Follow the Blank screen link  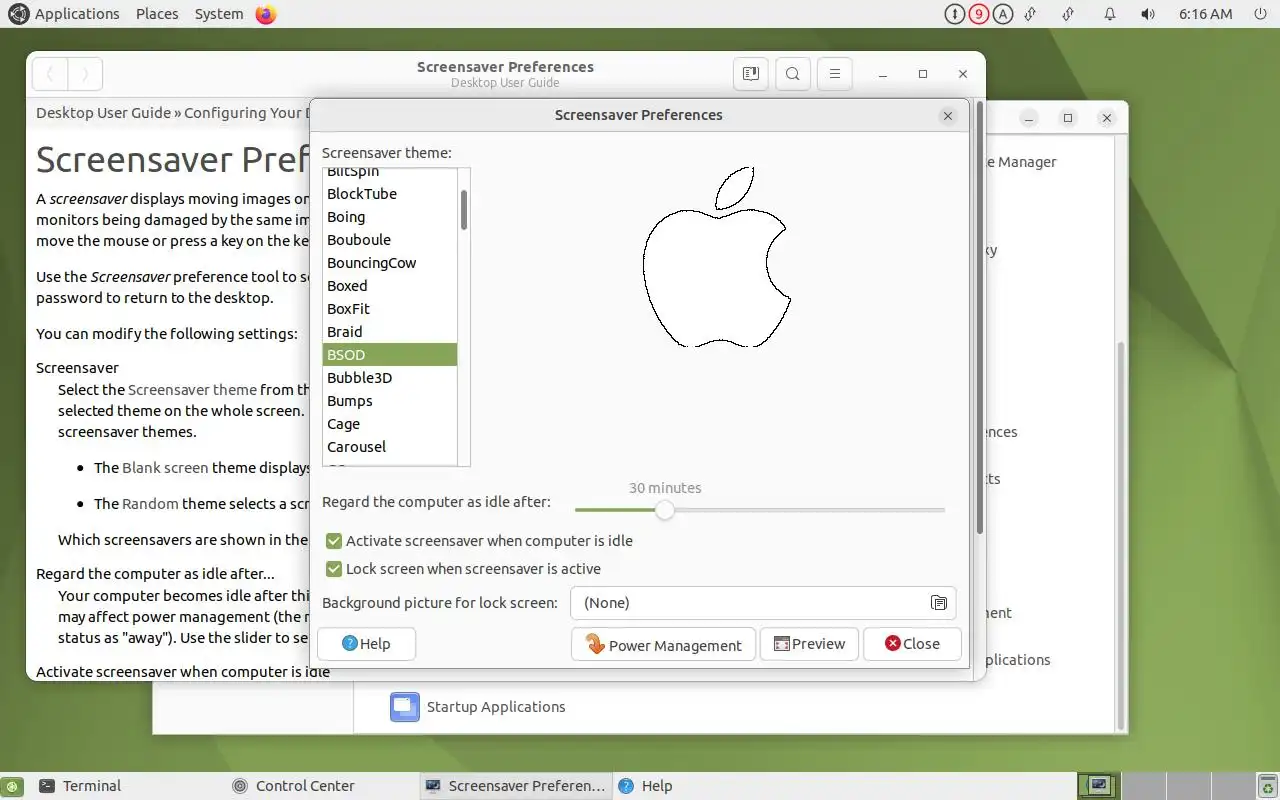165,467
